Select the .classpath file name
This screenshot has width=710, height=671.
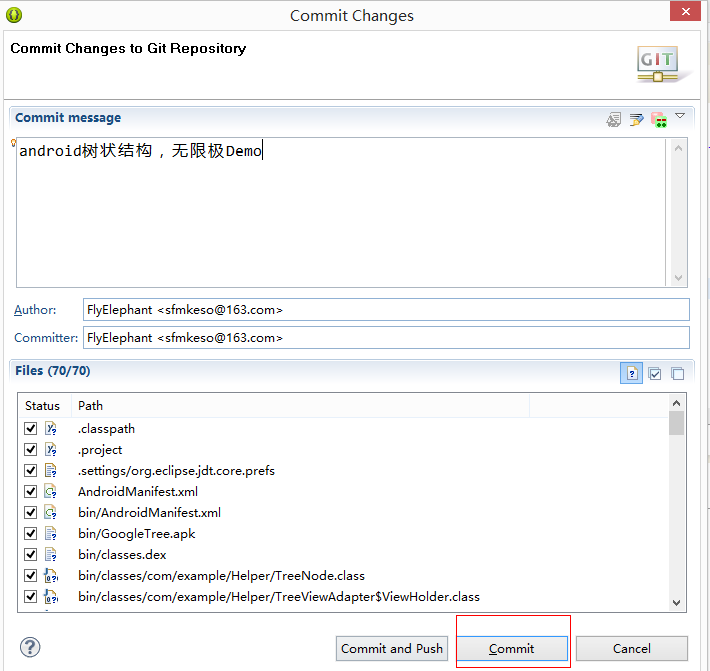point(106,429)
